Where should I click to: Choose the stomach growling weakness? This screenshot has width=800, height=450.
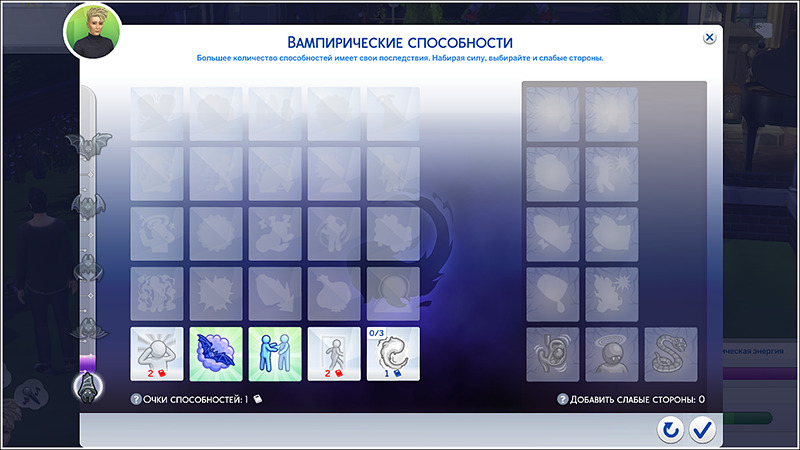coord(553,354)
